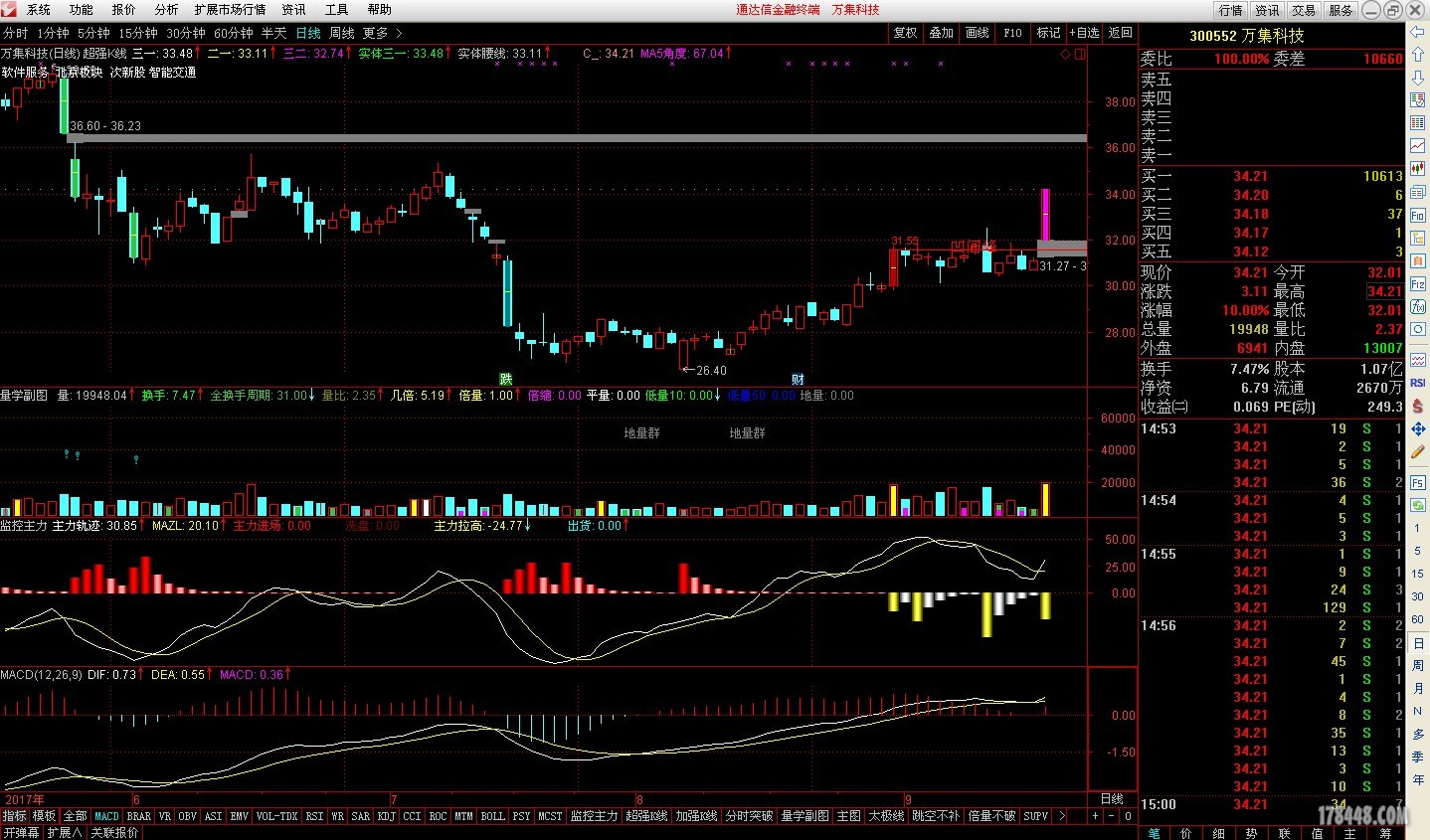Select 5分钟 period in top toolbar
The width and height of the screenshot is (1430, 840).
click(x=93, y=33)
